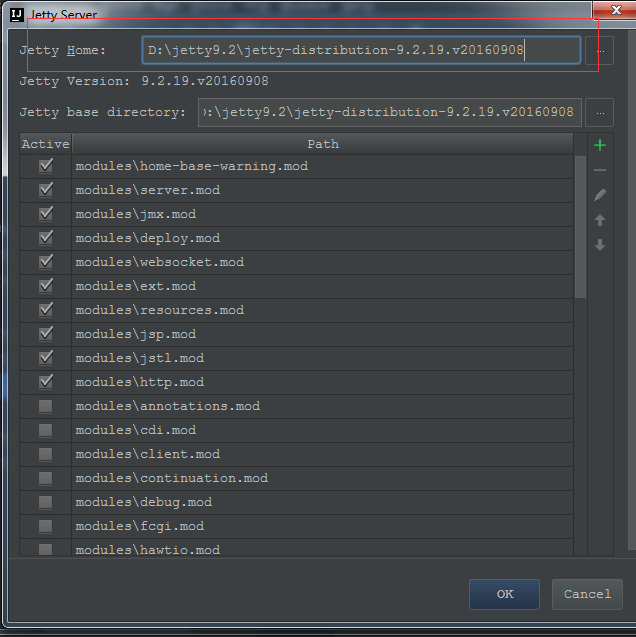Uncheck websocket.mod module
636x637 pixels.
click(x=45, y=262)
